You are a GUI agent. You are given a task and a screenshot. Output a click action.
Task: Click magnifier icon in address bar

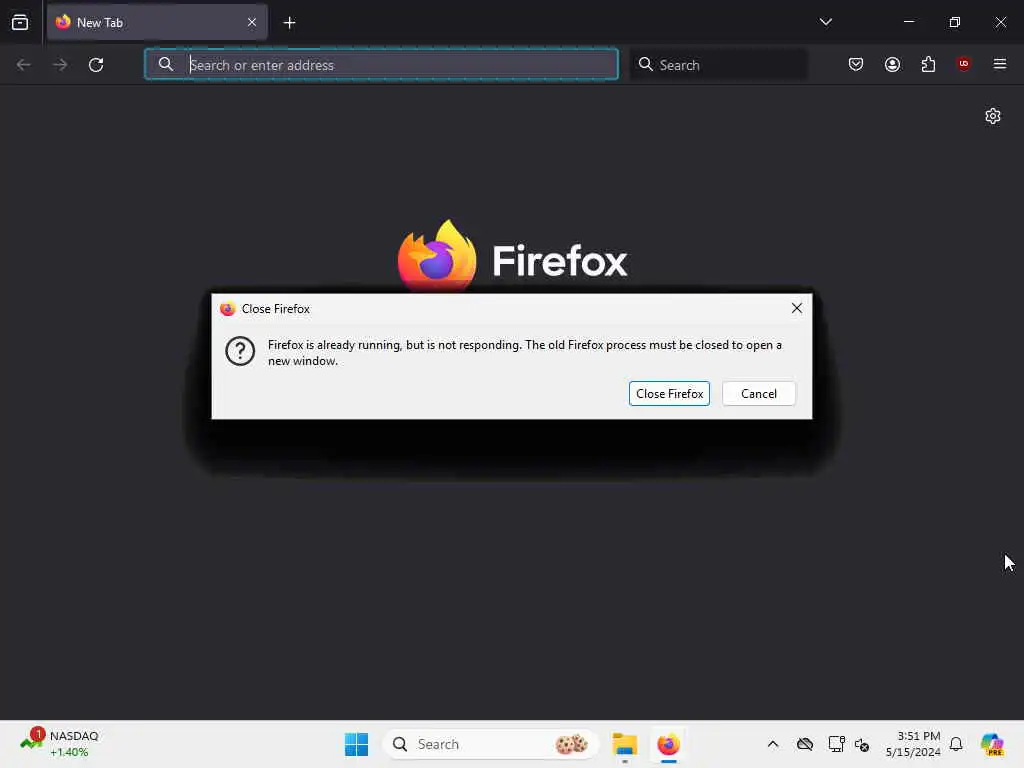(166, 64)
